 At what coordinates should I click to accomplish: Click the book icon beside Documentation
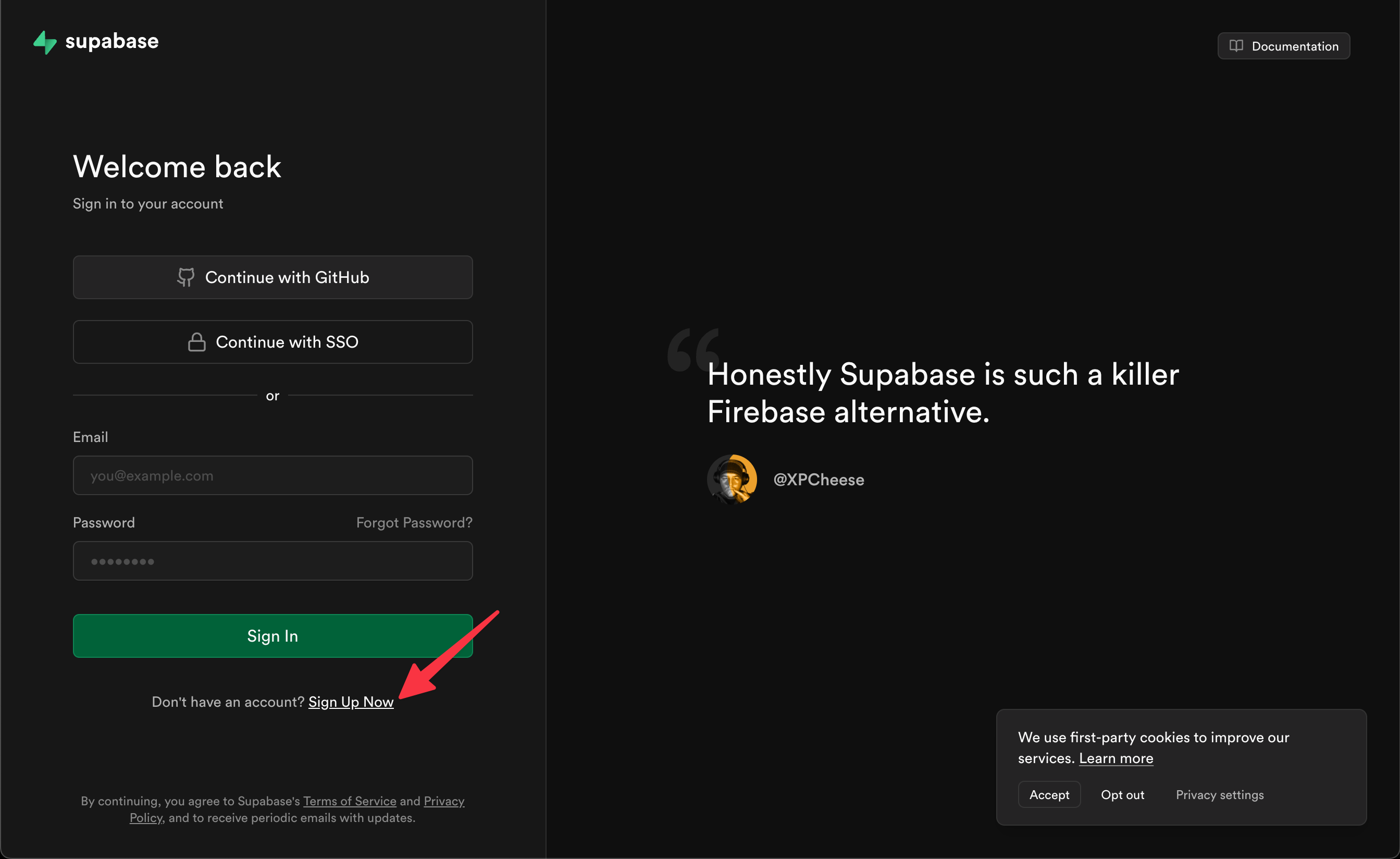coord(1236,46)
